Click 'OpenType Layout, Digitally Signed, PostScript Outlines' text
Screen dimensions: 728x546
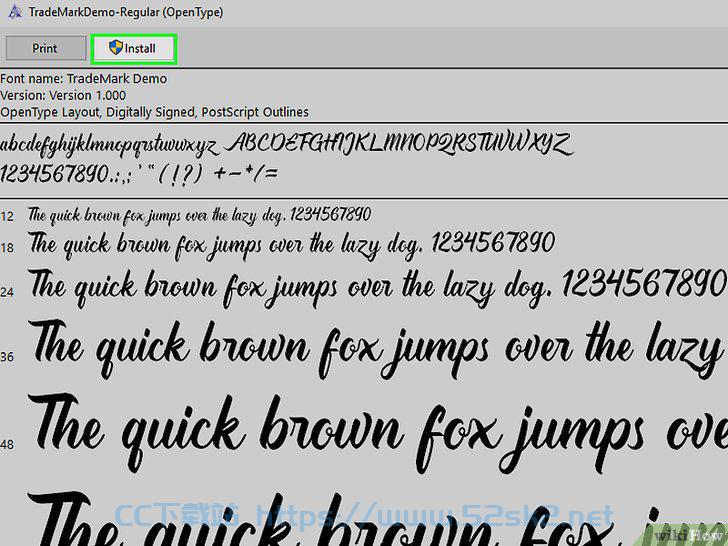click(155, 112)
